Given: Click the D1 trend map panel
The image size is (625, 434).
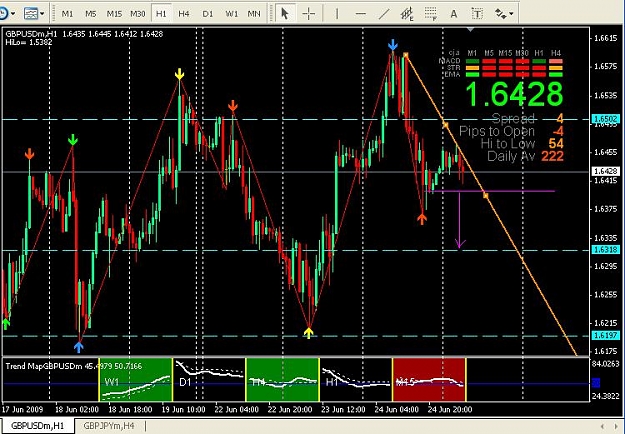Looking at the screenshot, I should coord(209,379).
